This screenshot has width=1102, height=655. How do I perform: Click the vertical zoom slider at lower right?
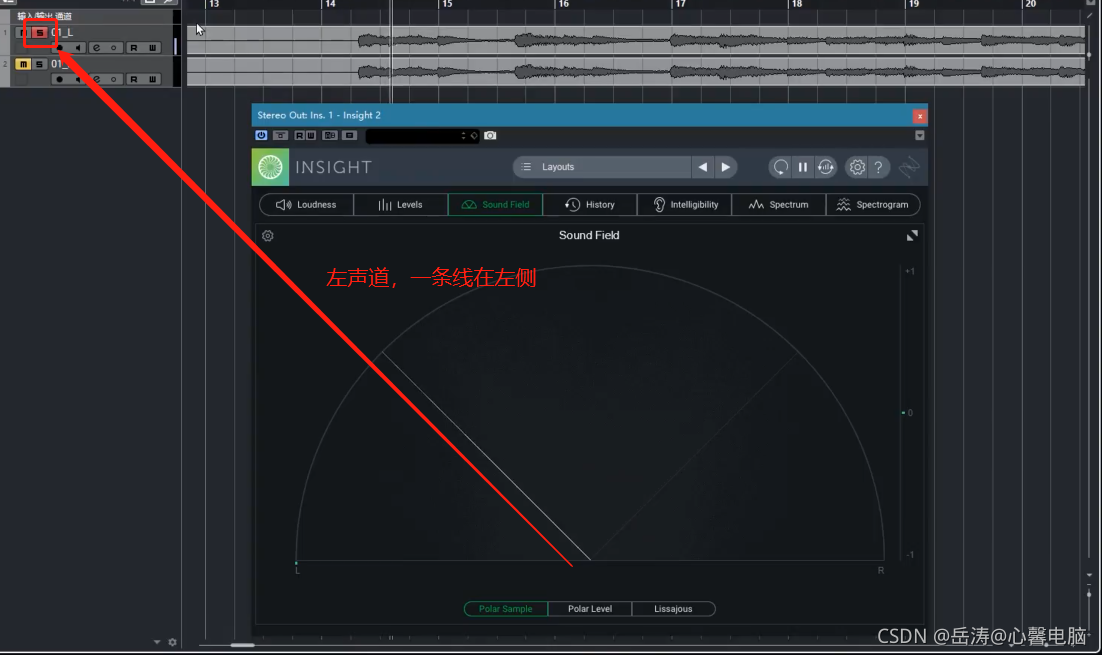pyautogui.click(x=1089, y=594)
